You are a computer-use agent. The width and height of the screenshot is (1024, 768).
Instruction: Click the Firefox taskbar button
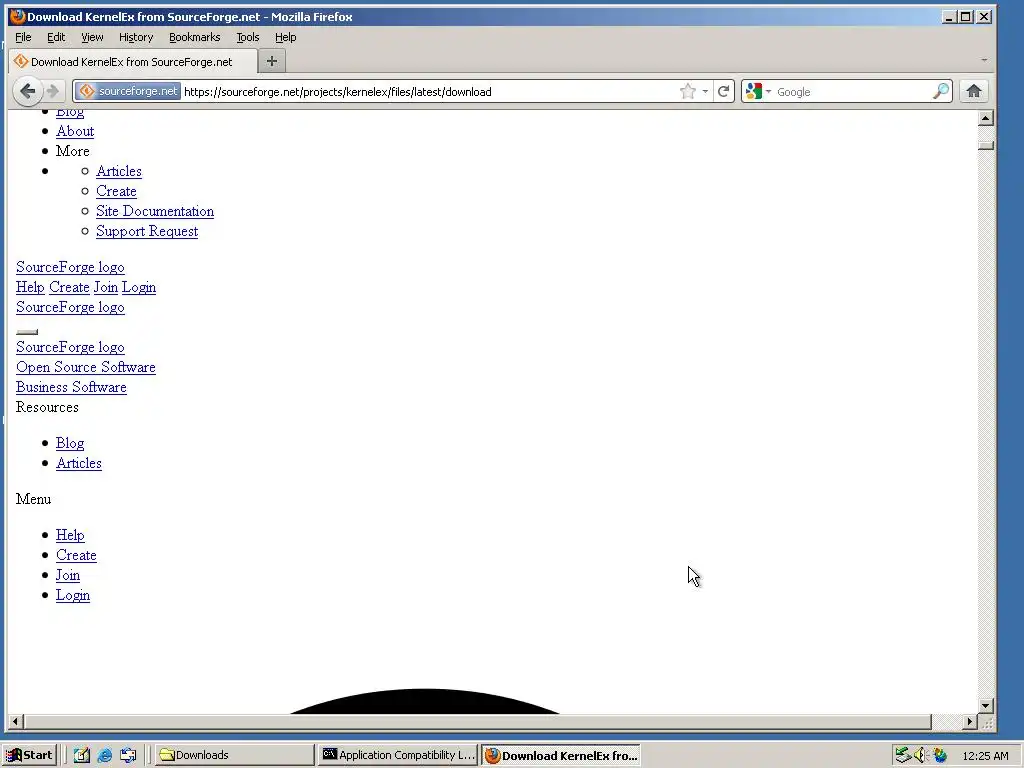pyautogui.click(x=561, y=756)
